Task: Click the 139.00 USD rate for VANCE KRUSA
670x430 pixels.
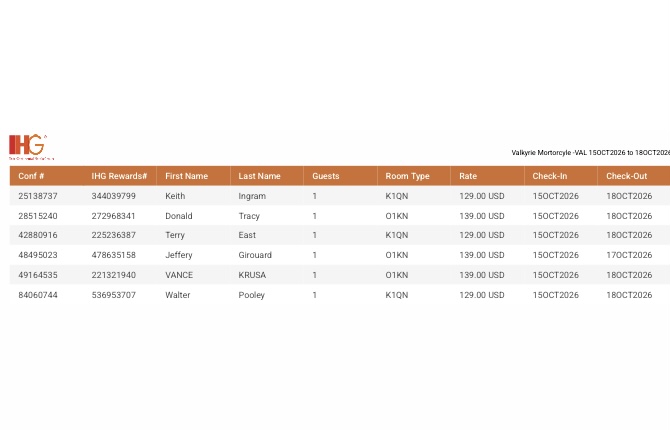Action: [x=482, y=275]
